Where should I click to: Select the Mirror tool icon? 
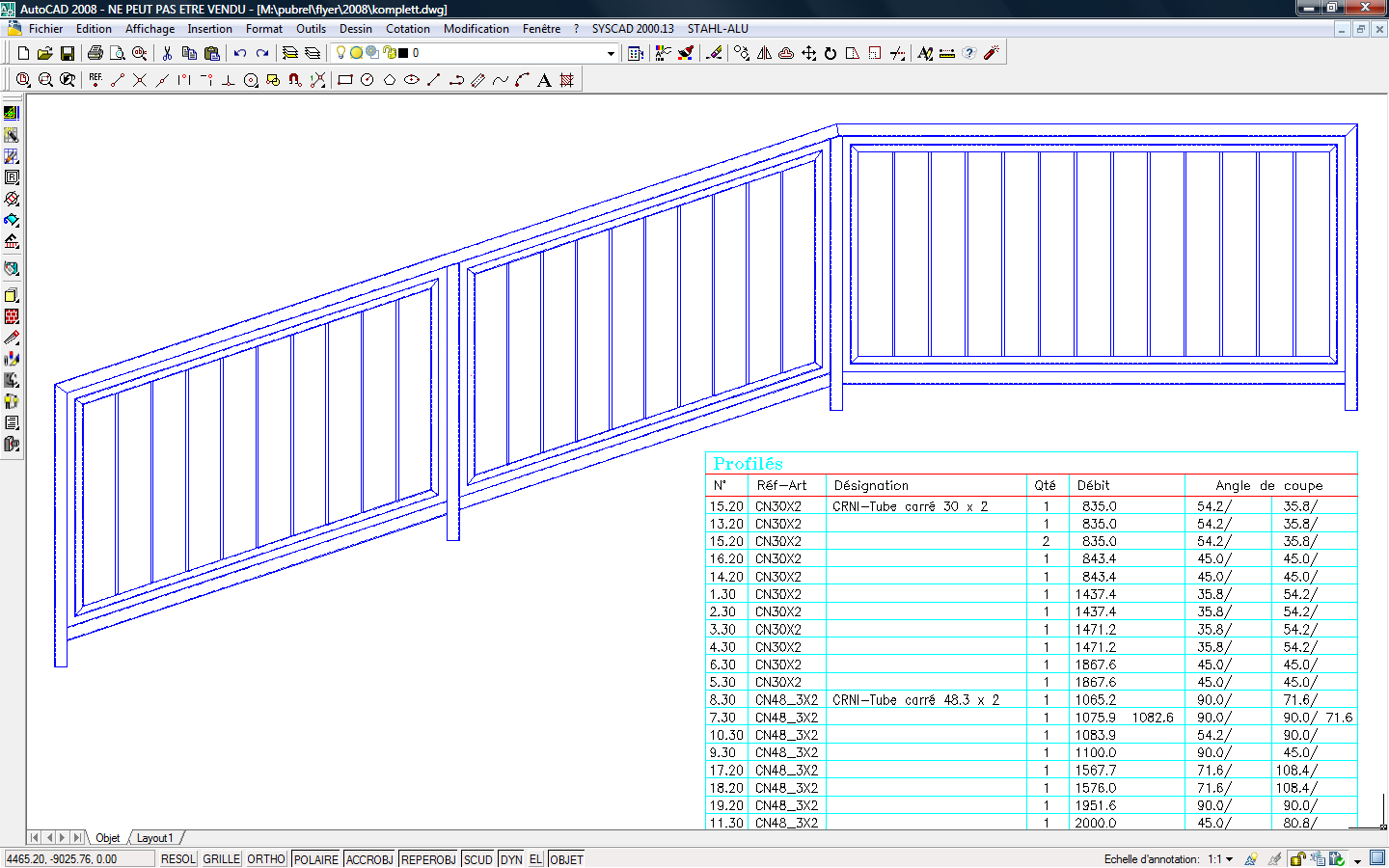tap(764, 53)
